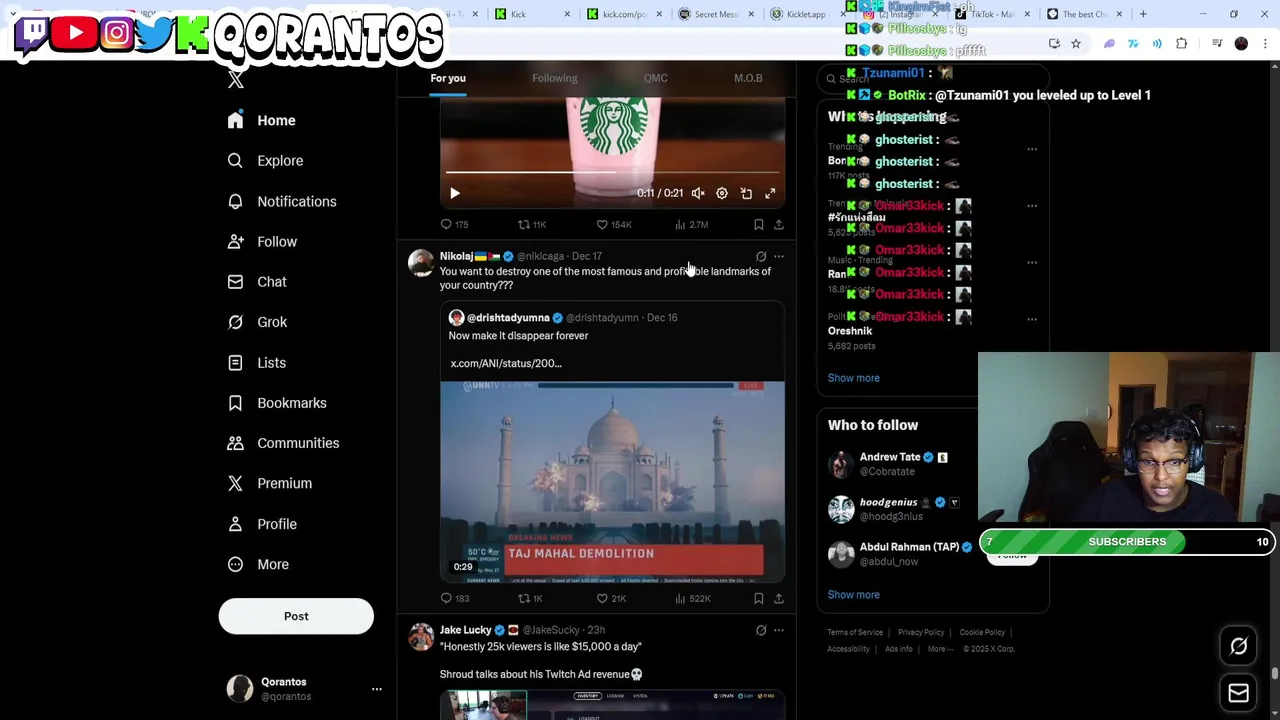
Task: Like Nikolaj post with 21K likes
Action: tap(611, 599)
